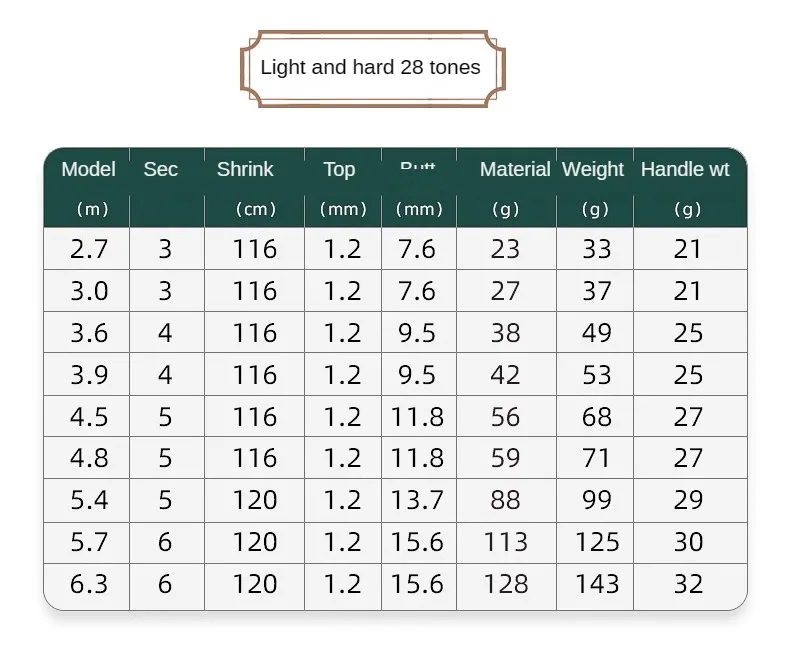Select the weight value 125
The height and width of the screenshot is (645, 790).
tap(597, 542)
